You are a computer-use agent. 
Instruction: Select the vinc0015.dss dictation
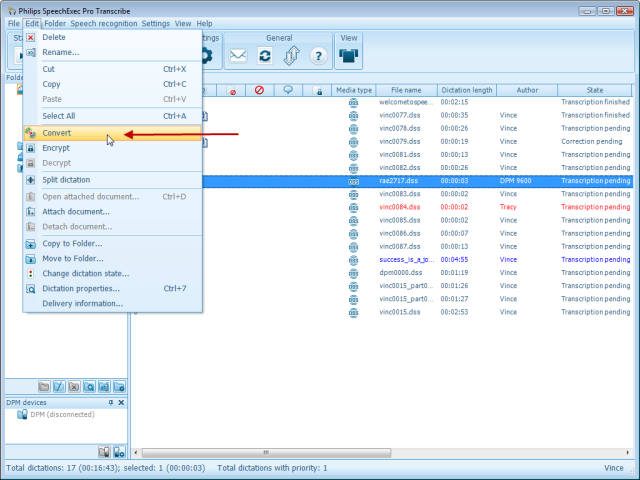click(x=400, y=312)
